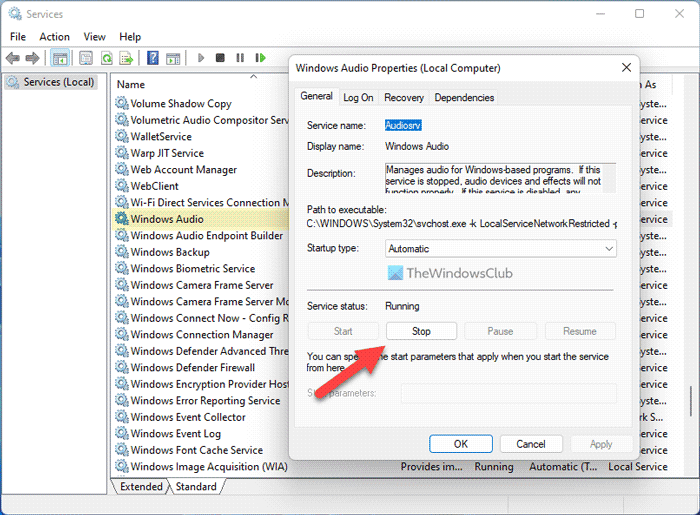
Task: Click the Name column header
Action: [x=131, y=84]
